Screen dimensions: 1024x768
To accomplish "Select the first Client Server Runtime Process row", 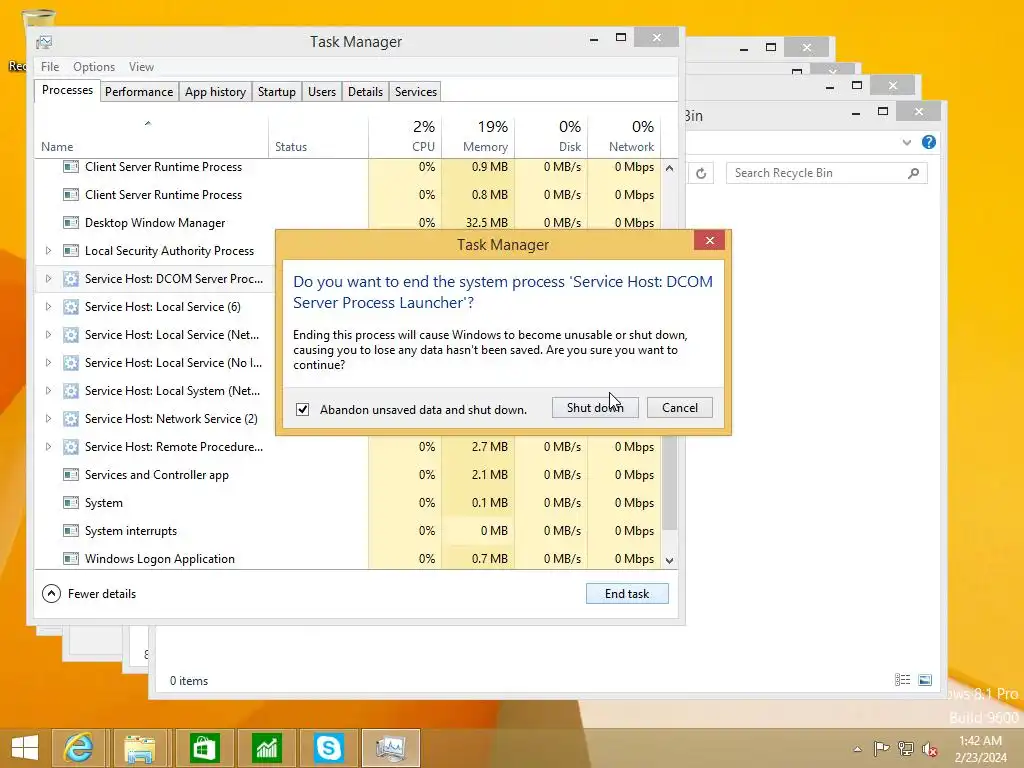I will point(348,167).
